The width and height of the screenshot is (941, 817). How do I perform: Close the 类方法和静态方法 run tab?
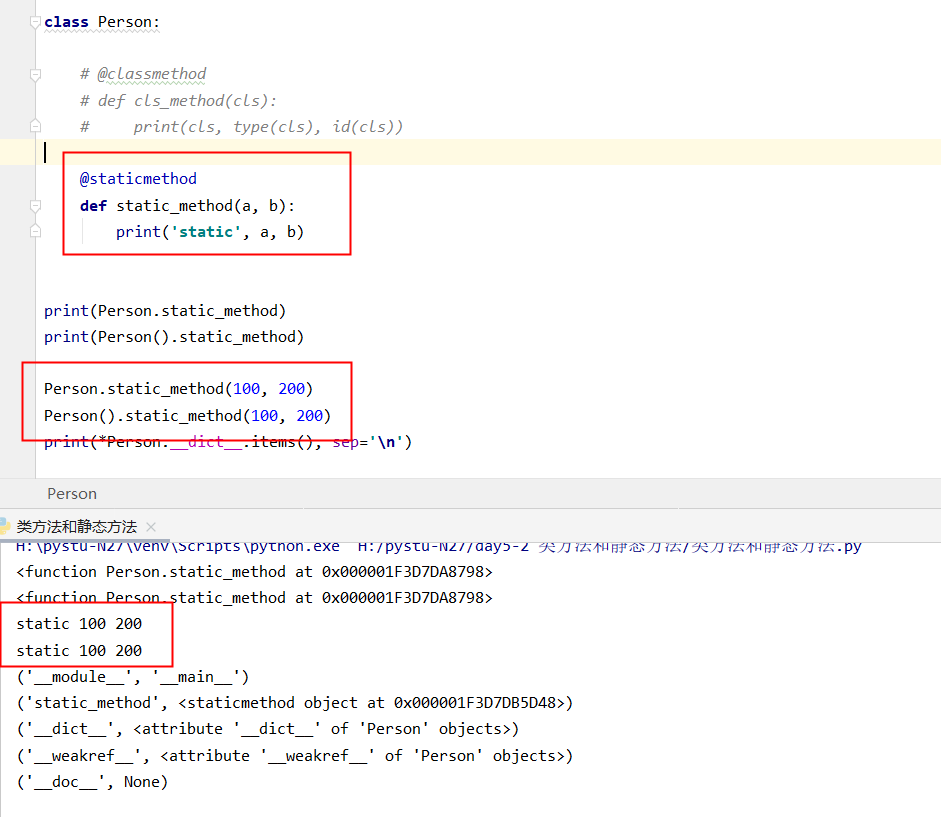pyautogui.click(x=151, y=527)
